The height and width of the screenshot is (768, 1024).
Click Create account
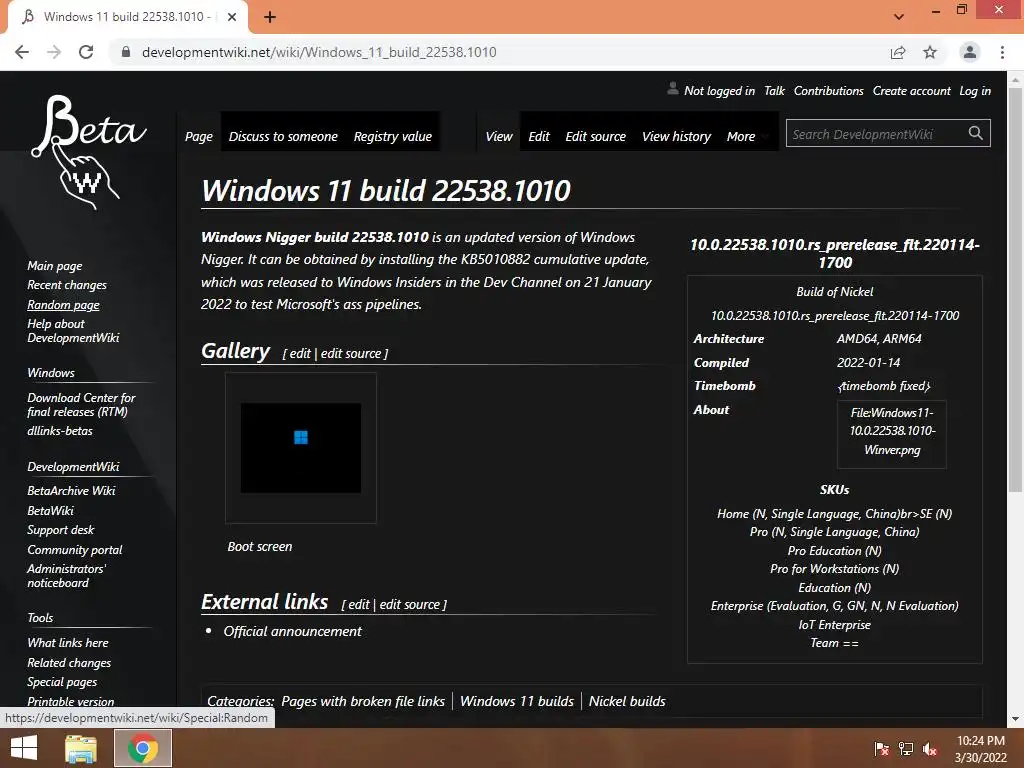912,91
